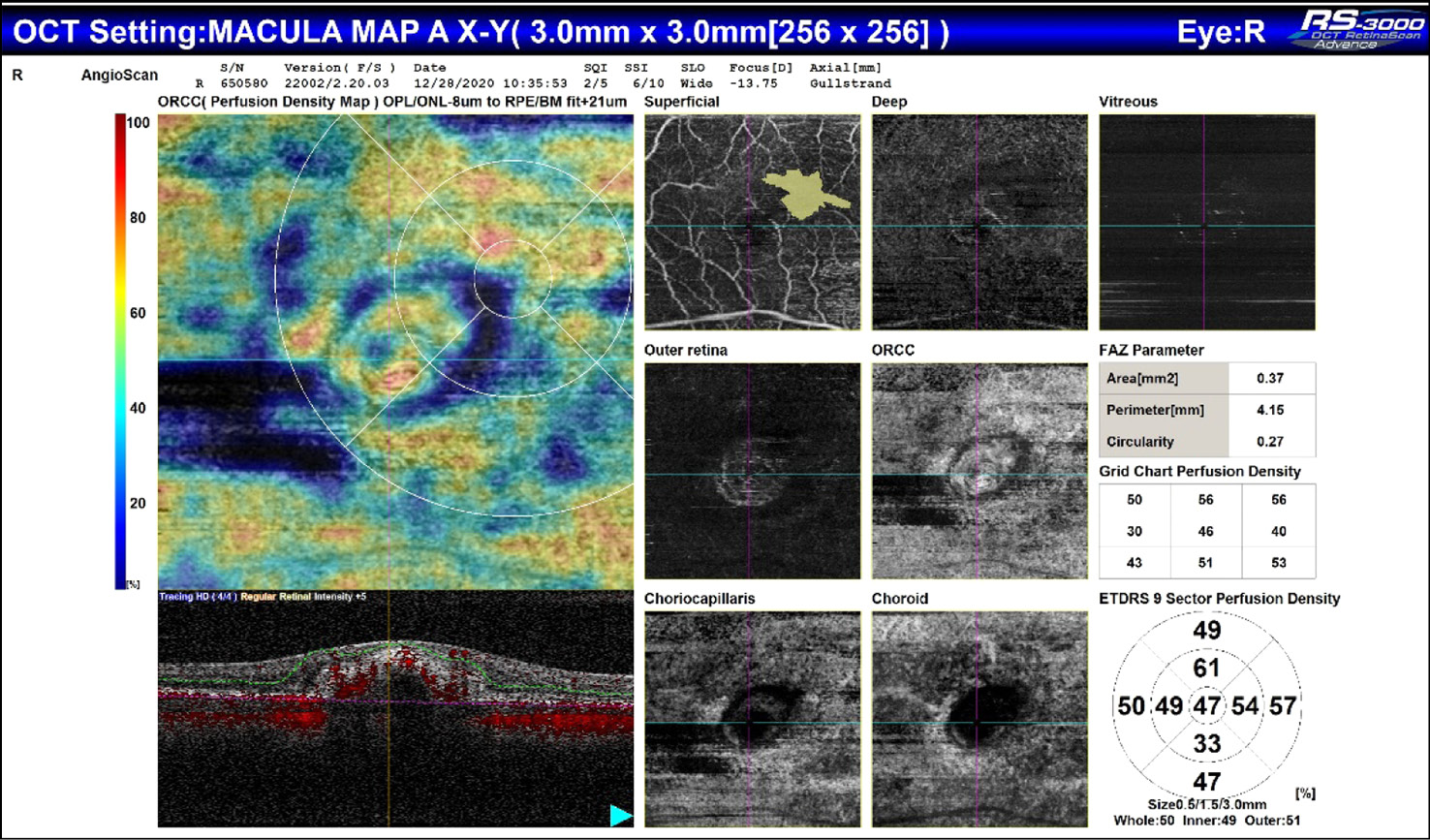Select the Choroid slab thumbnail

pyautogui.click(x=979, y=718)
